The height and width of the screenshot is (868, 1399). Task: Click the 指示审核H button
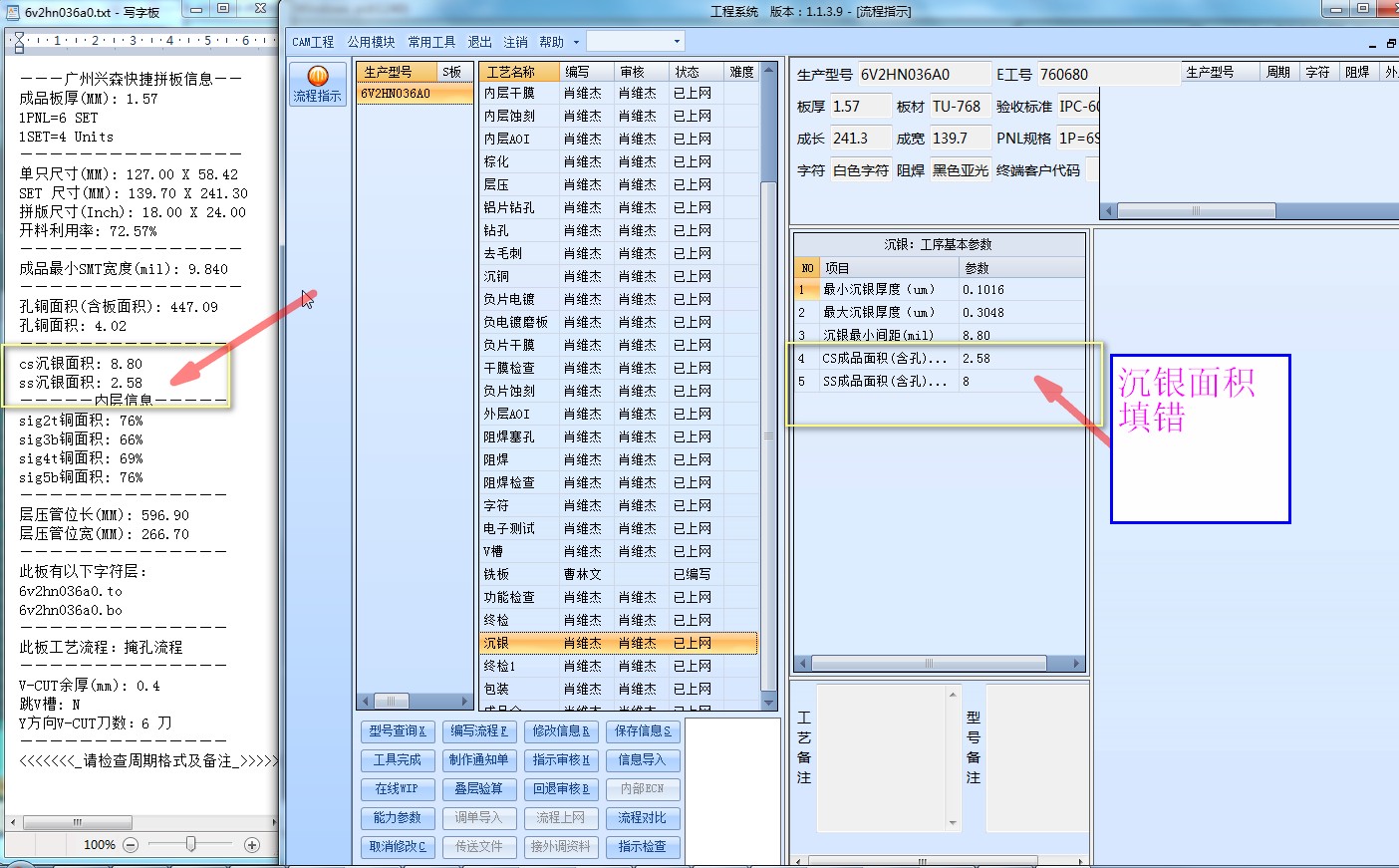click(560, 759)
